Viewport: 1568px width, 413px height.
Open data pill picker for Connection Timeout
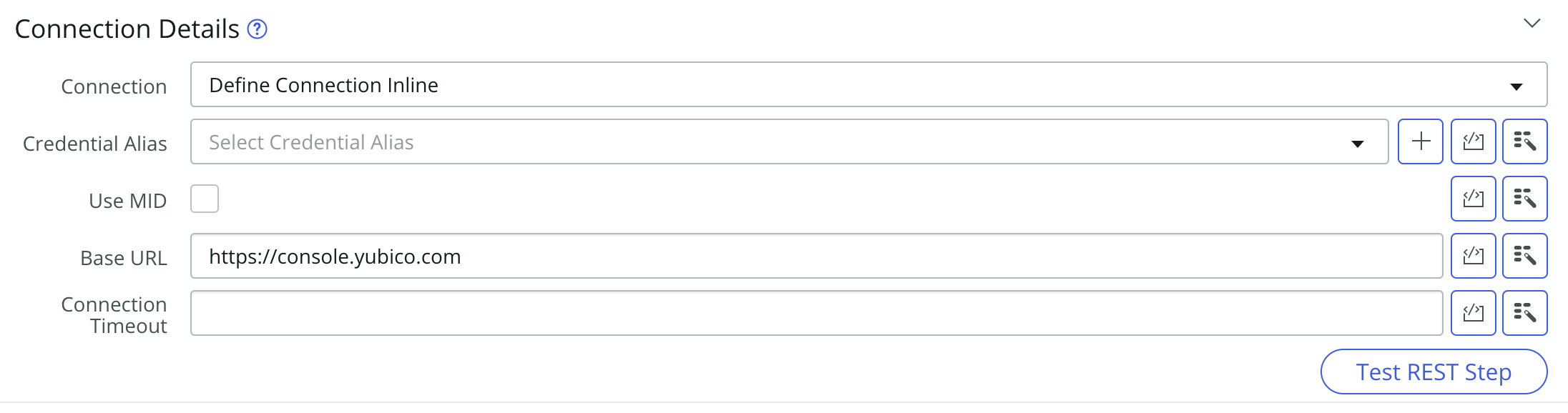click(x=1524, y=313)
